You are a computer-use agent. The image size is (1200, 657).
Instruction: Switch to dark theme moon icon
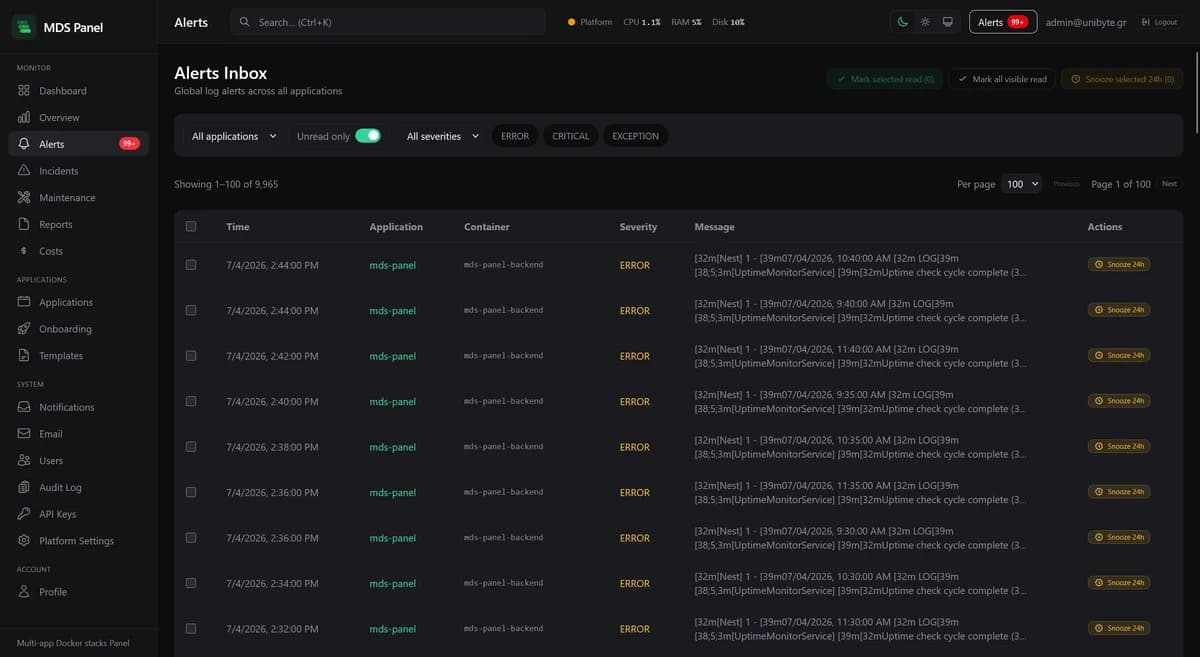(x=903, y=22)
